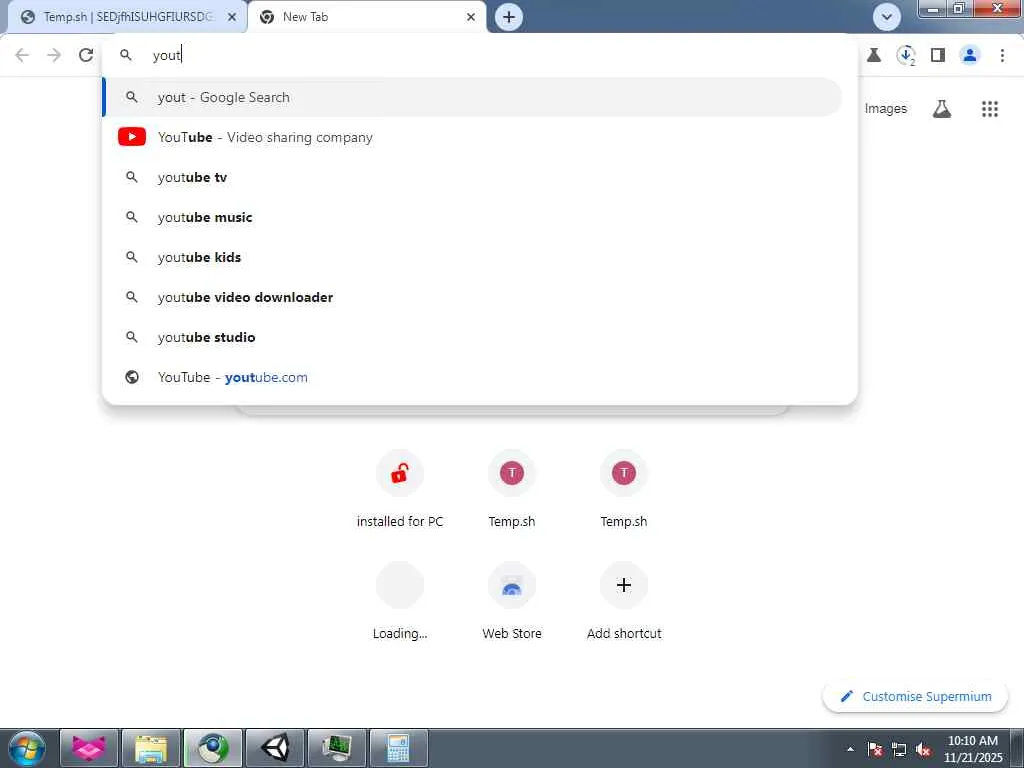Image resolution: width=1024 pixels, height=768 pixels.
Task: Show hidden system tray icons
Action: [x=850, y=749]
